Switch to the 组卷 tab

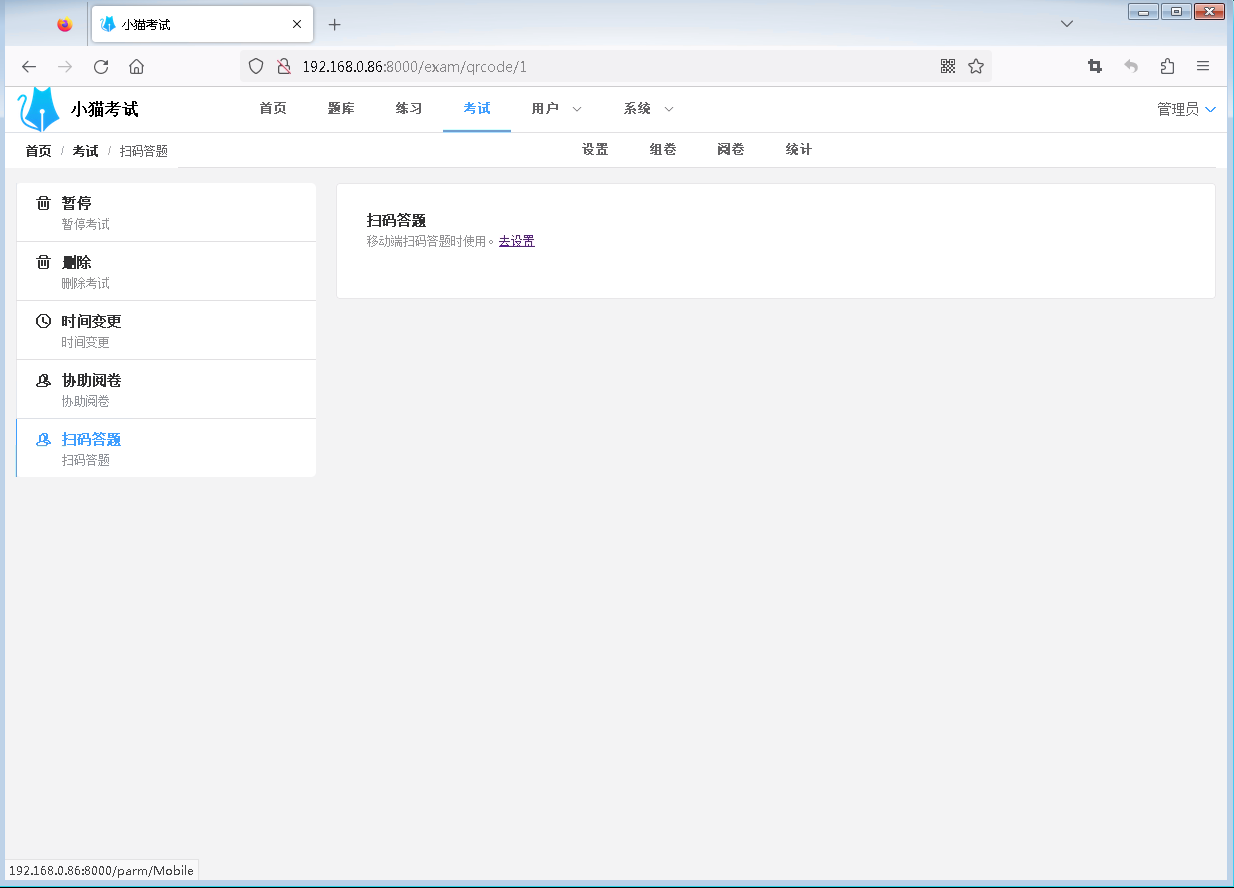[x=663, y=149]
